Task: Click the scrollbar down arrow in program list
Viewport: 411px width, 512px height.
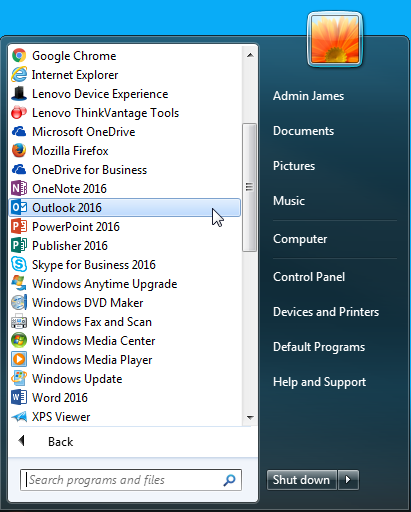Action: point(250,417)
